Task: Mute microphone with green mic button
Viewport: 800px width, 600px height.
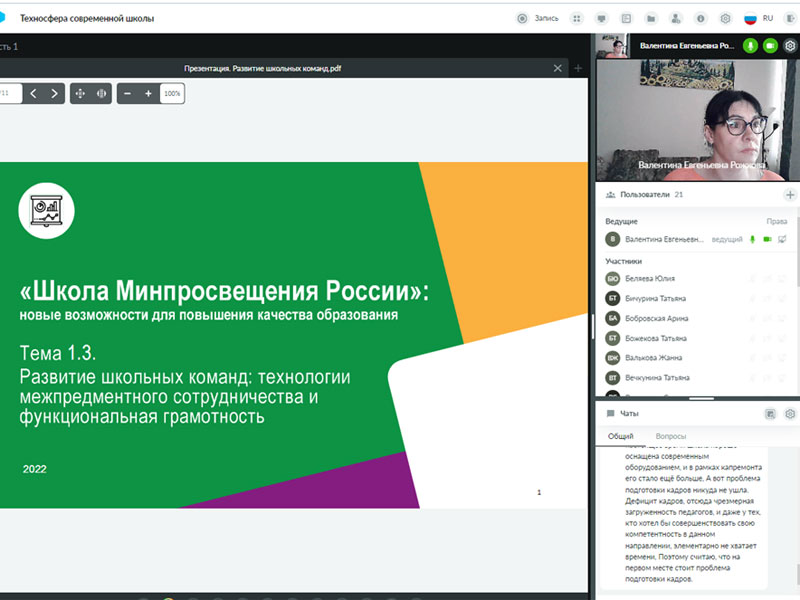Action: click(750, 46)
